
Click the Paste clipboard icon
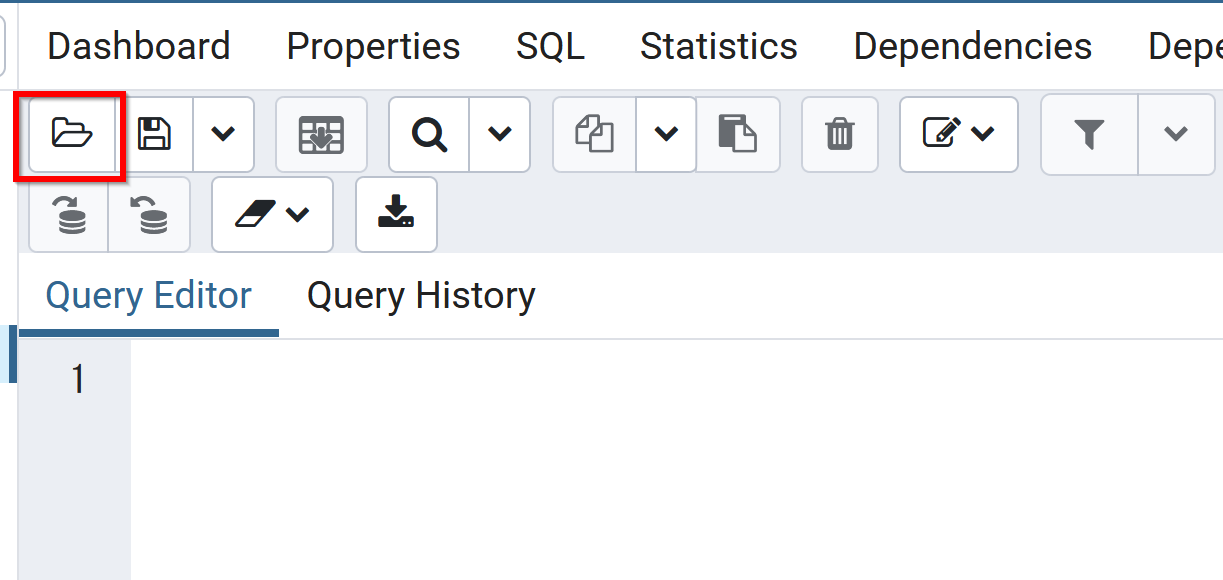(x=737, y=134)
